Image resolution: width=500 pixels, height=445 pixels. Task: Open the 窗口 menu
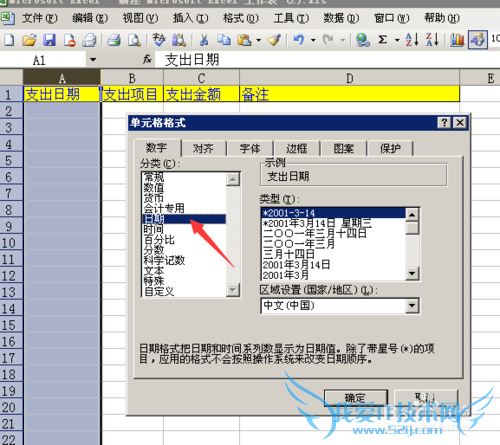pos(392,18)
